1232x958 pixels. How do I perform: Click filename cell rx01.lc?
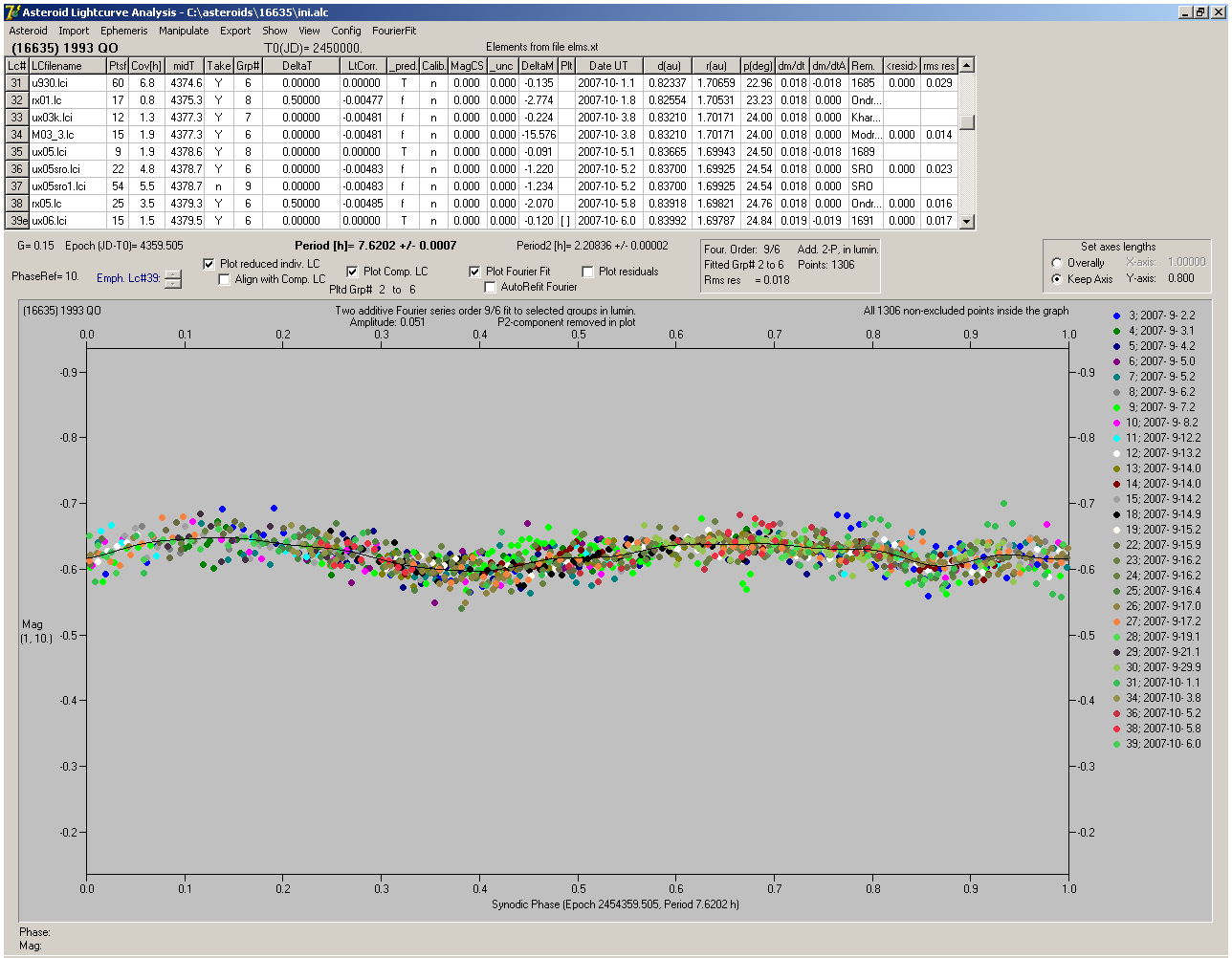67,100
